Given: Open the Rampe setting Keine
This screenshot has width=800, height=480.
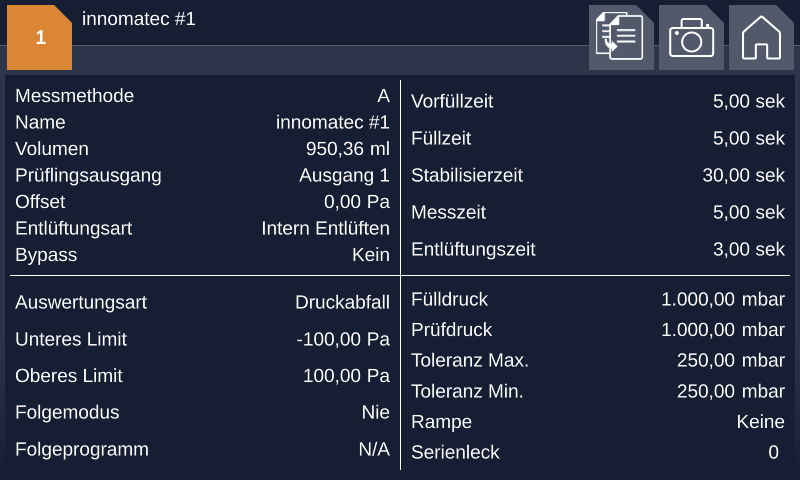Looking at the screenshot, I should (x=760, y=422).
